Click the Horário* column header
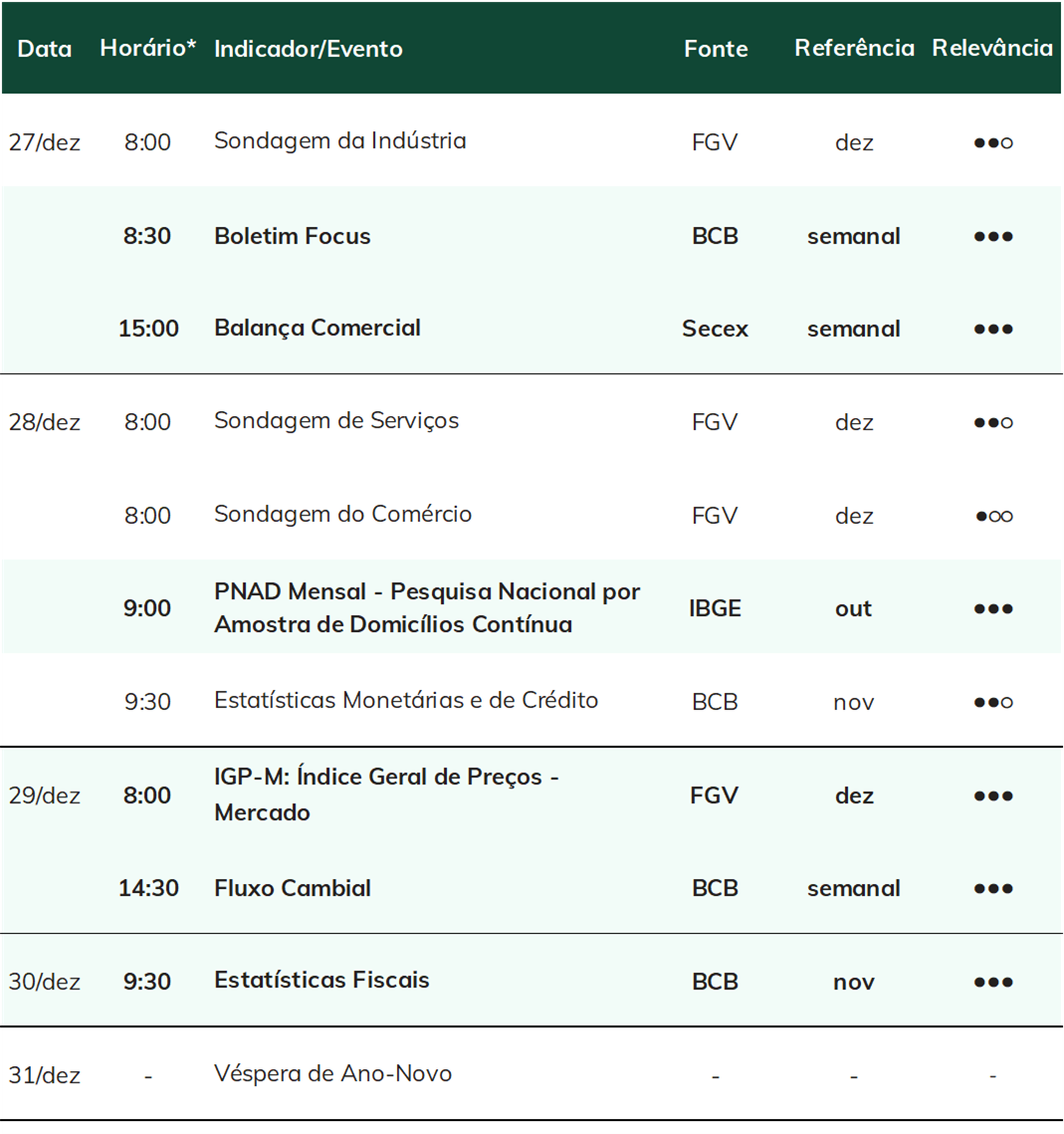The height and width of the screenshot is (1134, 1064). [x=148, y=48]
